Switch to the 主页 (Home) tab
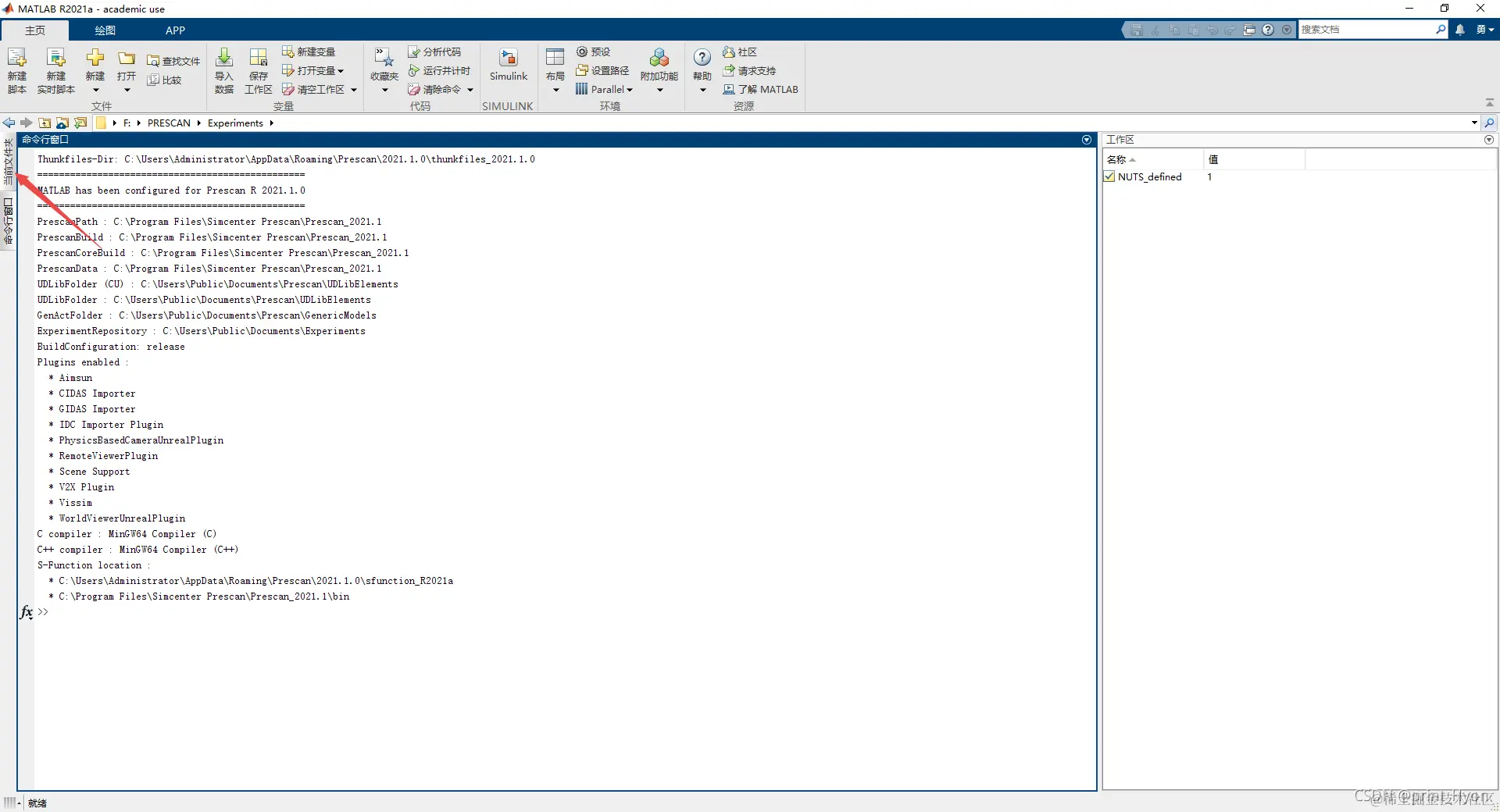Screen dimensions: 1500x812 35,30
